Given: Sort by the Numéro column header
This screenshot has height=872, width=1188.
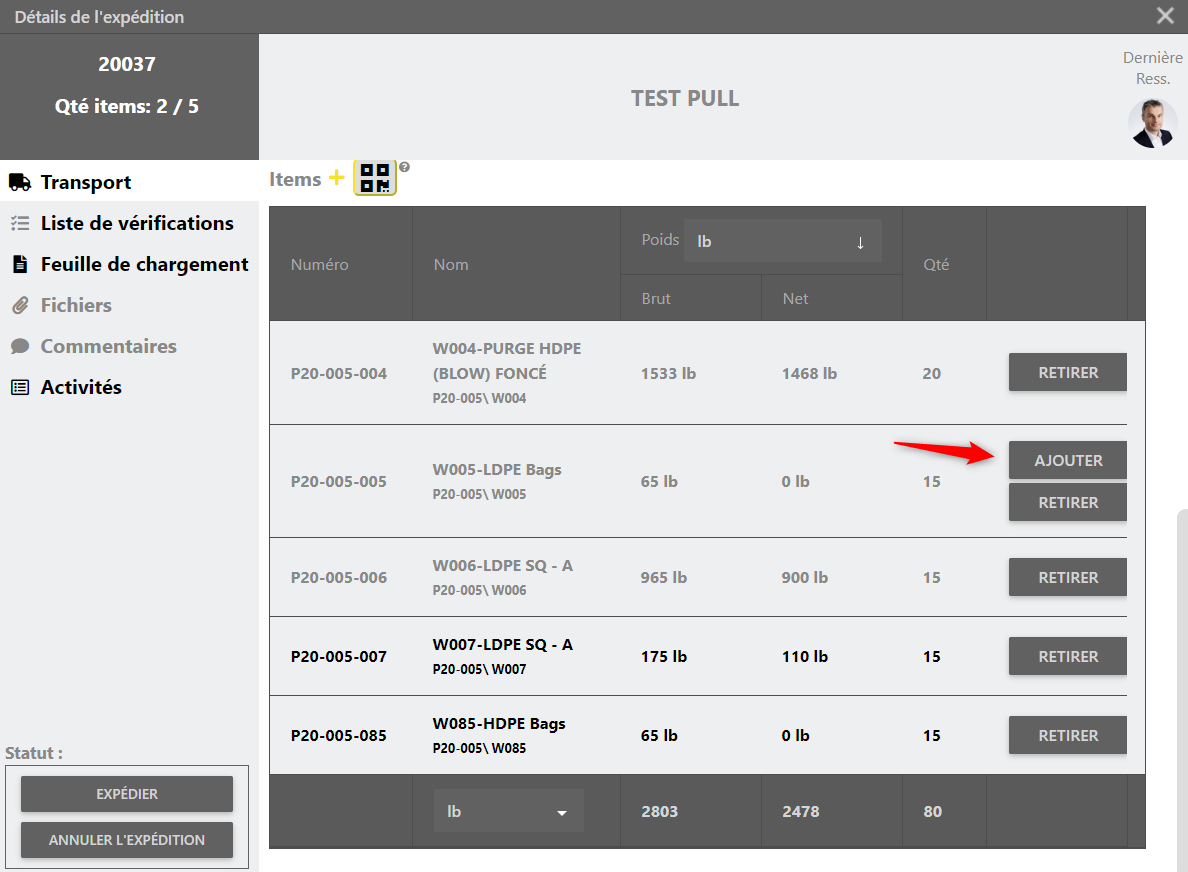Looking at the screenshot, I should (320, 264).
